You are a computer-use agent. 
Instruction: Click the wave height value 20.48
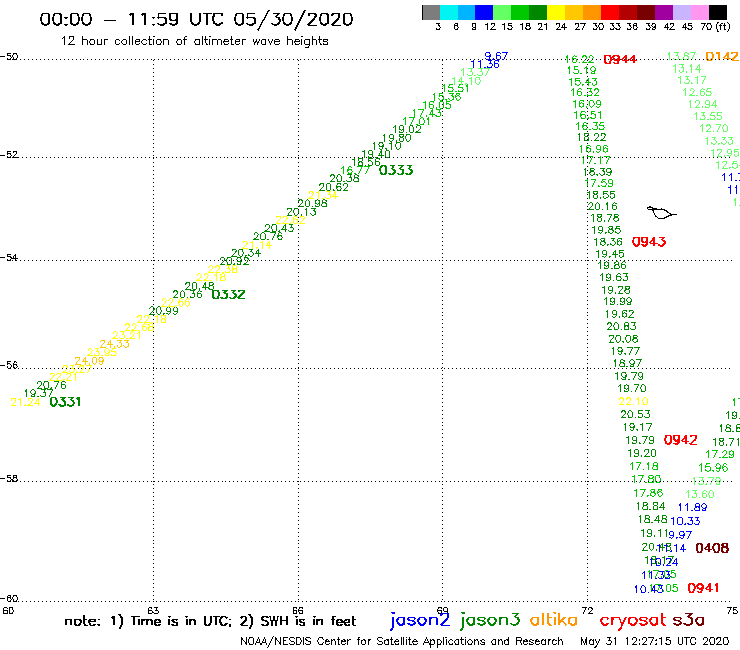(x=200, y=286)
